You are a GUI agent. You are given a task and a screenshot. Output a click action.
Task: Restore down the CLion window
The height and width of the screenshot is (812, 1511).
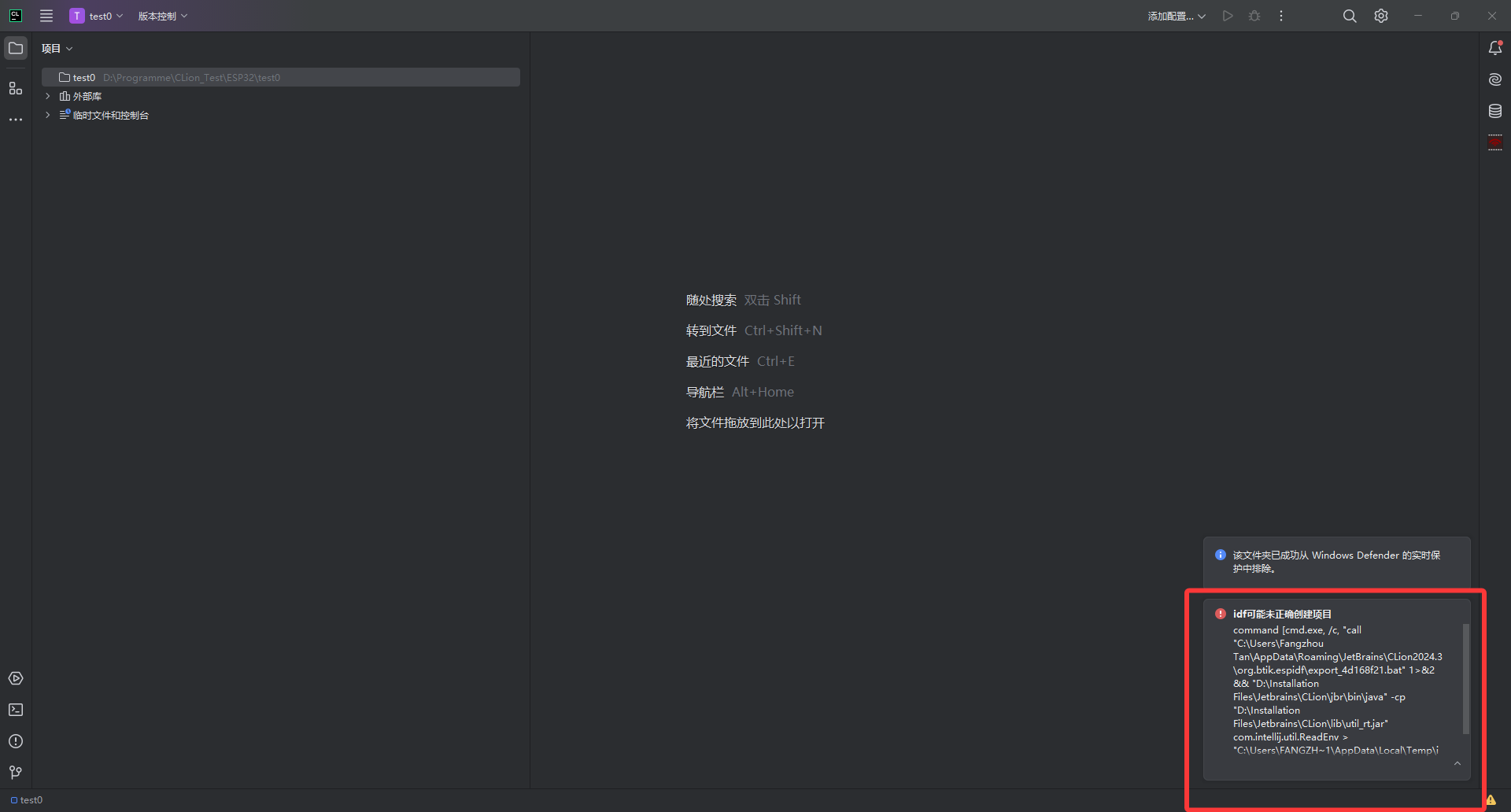point(1455,16)
